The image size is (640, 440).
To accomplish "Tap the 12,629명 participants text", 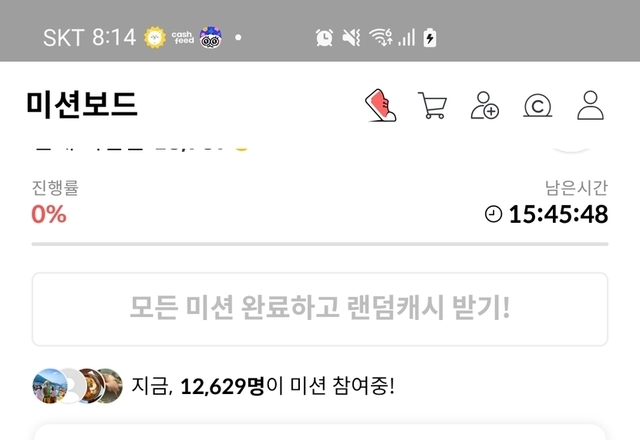I will point(222,386).
